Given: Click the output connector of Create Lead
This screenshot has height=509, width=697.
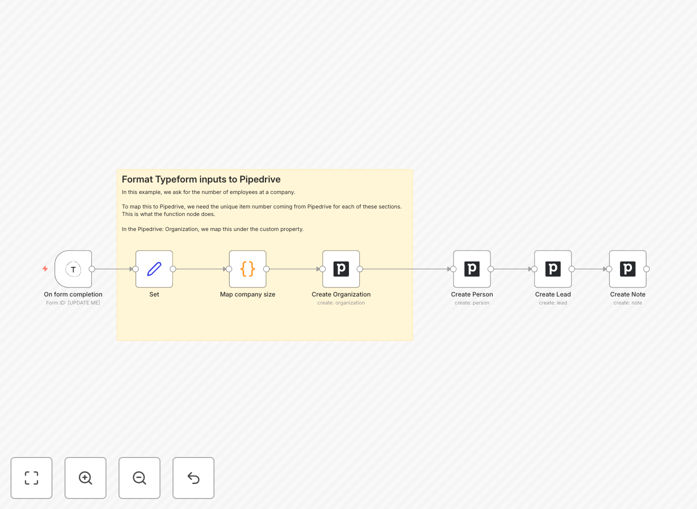Looking at the screenshot, I should click(x=572, y=269).
